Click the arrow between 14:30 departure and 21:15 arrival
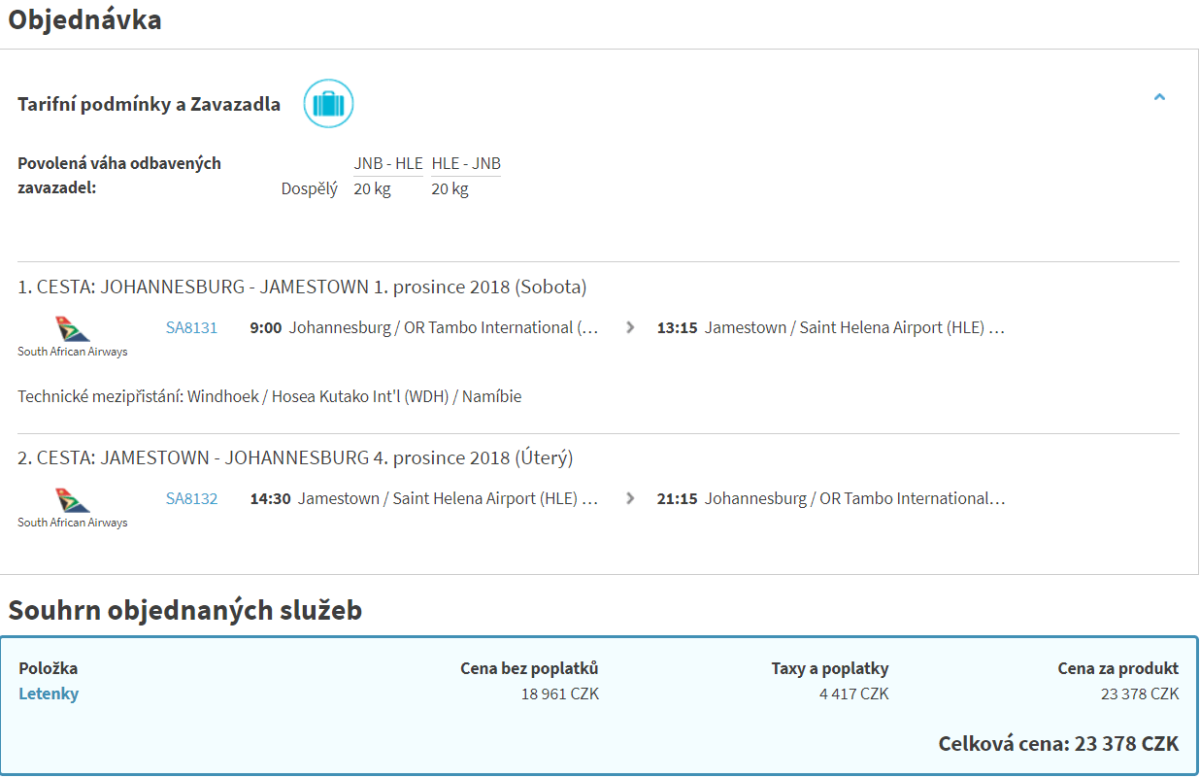 629,498
